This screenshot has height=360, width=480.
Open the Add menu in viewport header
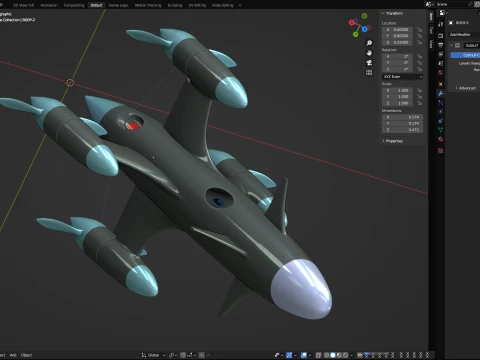coord(13,355)
